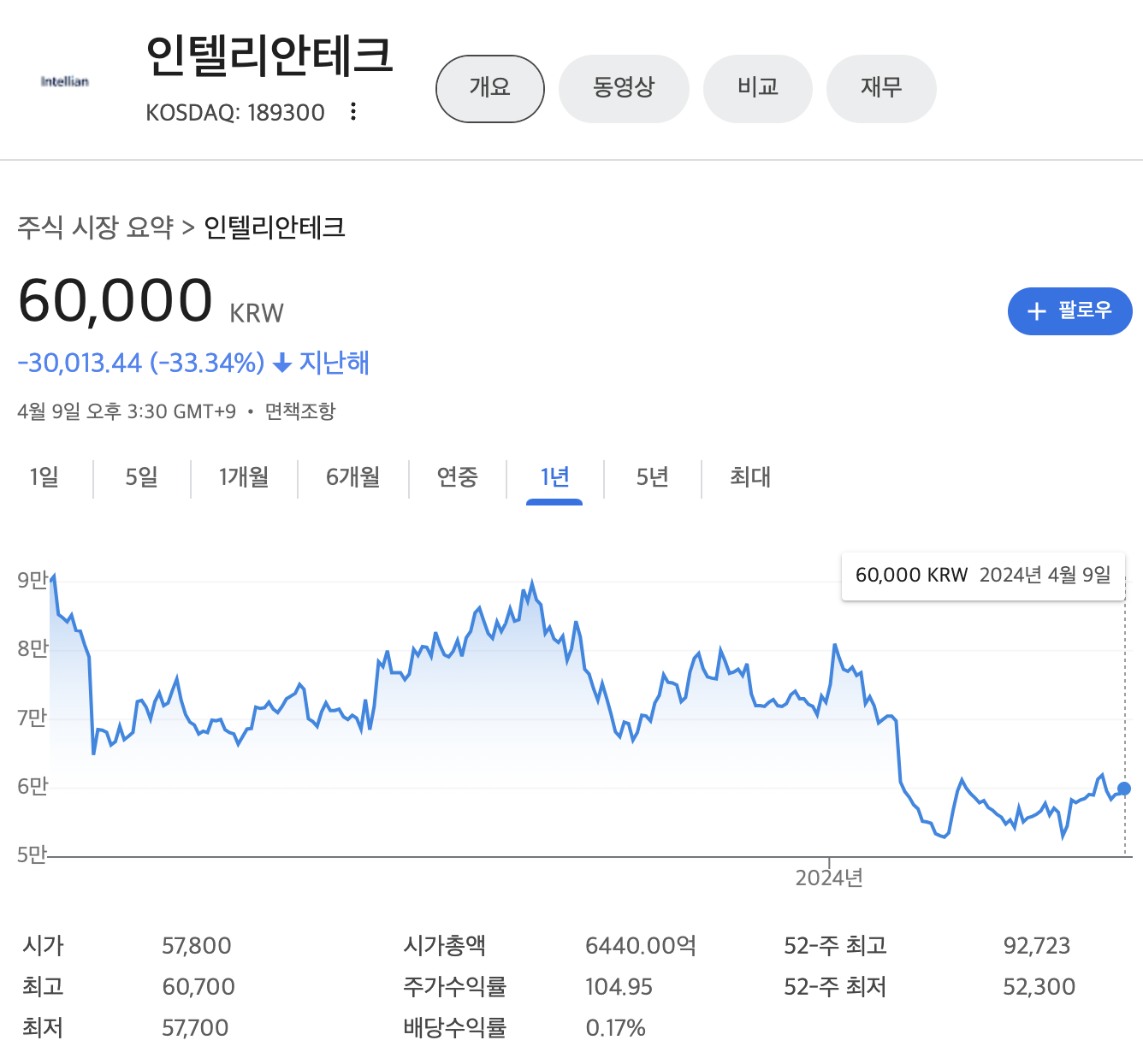Viewport: 1143px width, 1064px height.
Task: Choose the 1개월 chart range
Action: tap(244, 477)
